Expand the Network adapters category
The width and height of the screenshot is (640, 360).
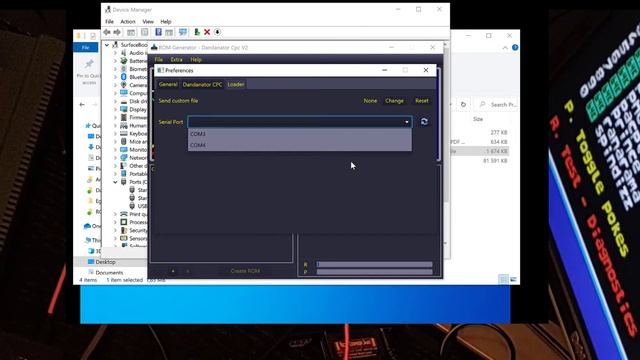[115, 158]
